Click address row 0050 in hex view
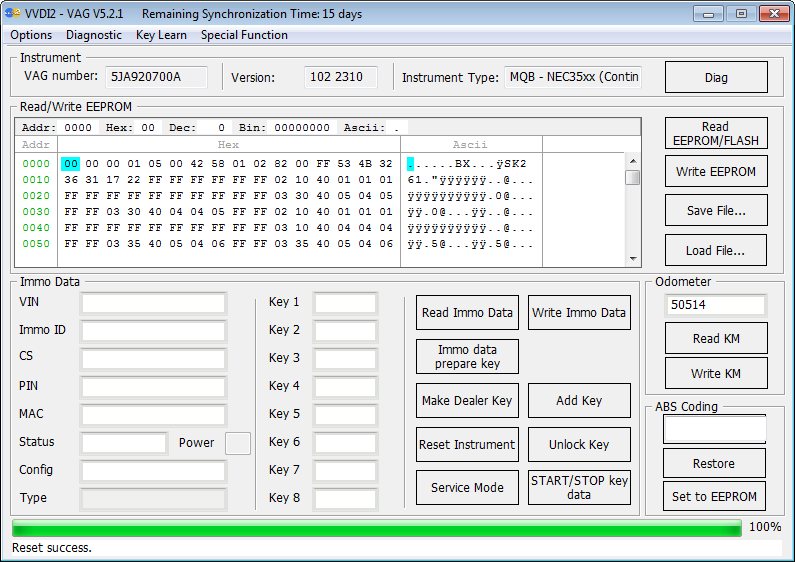 click(36, 243)
